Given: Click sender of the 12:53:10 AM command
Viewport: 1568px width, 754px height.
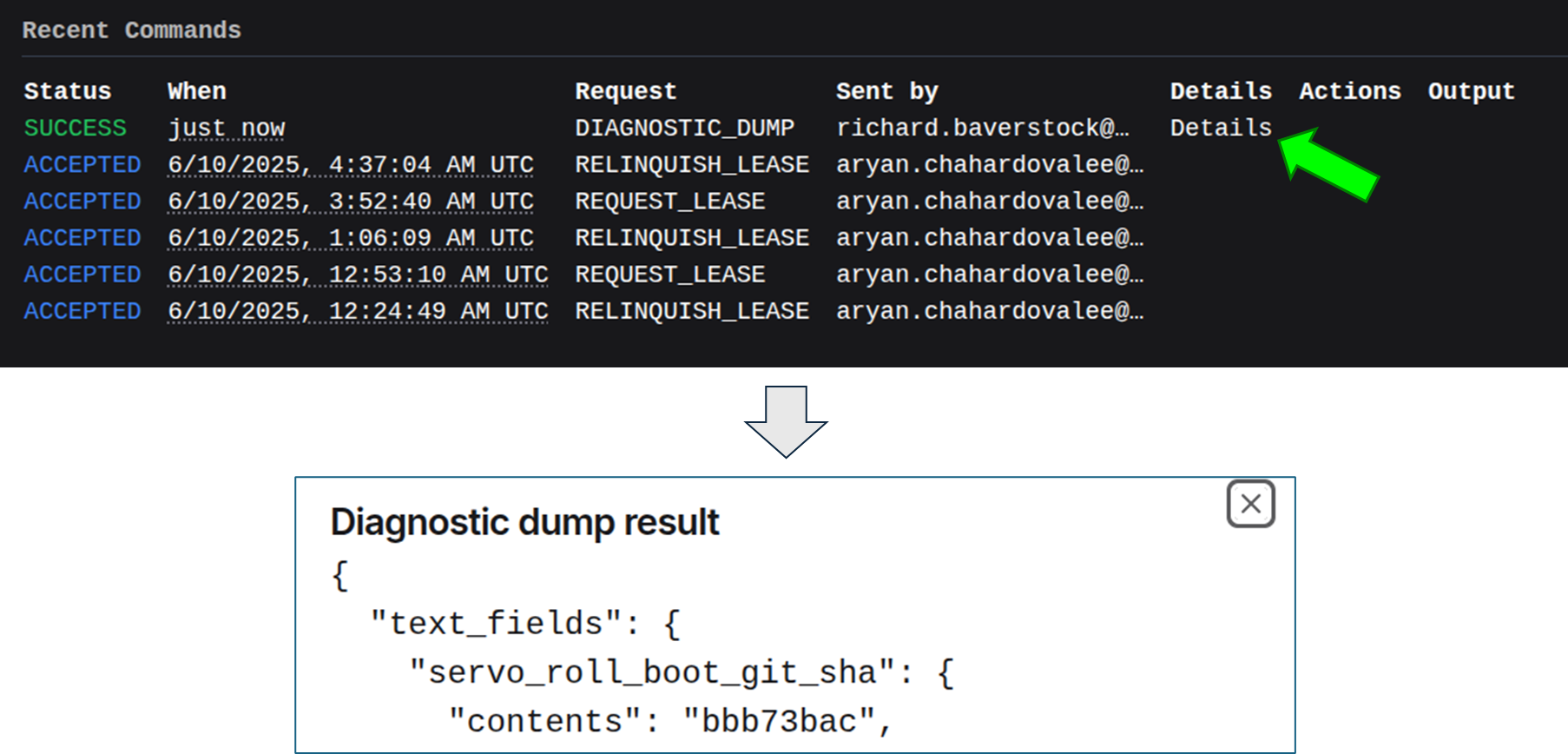Looking at the screenshot, I should click(x=990, y=274).
